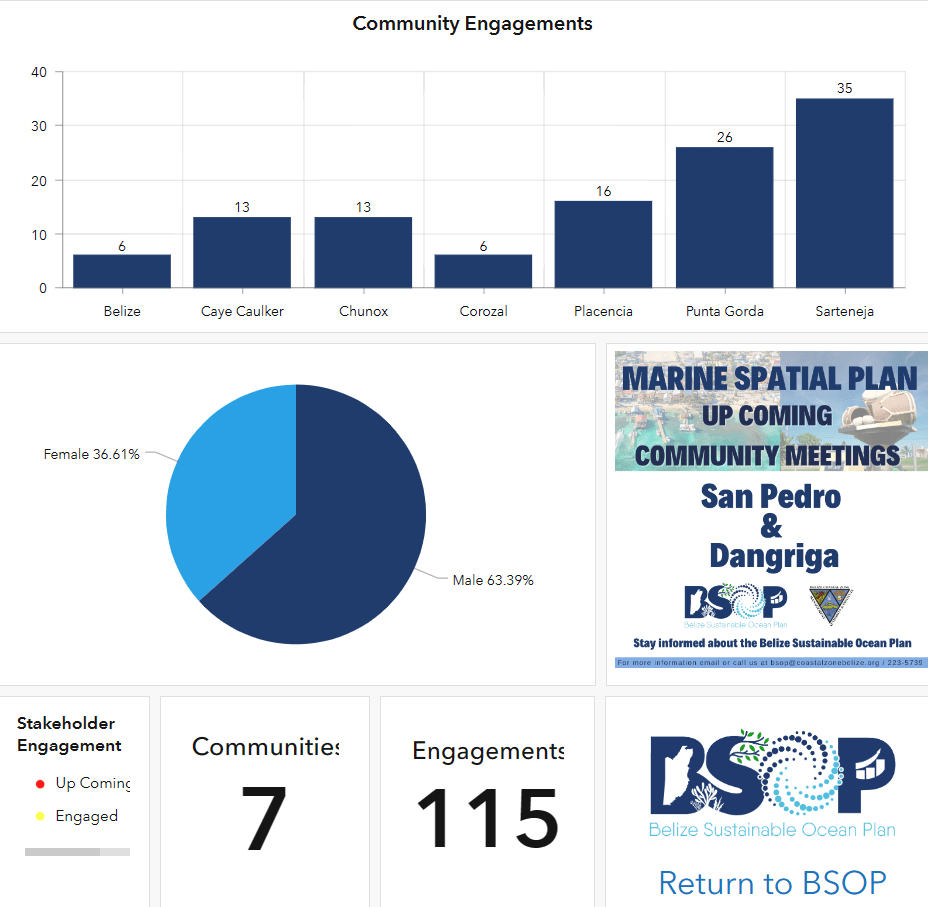Viewport: 928px width, 907px height.
Task: Click the small BSOP logo in flyer
Action: point(734,603)
